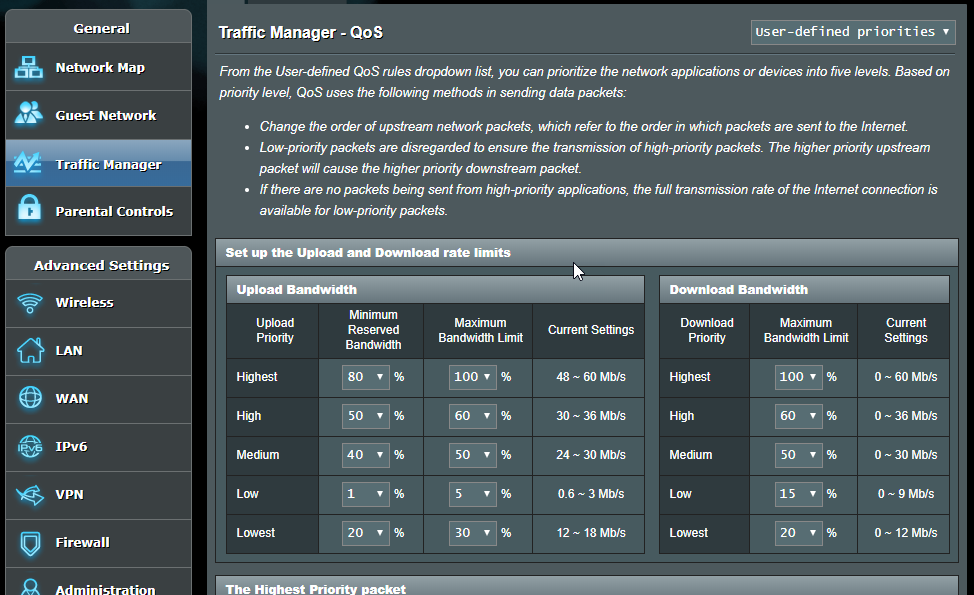Expand Medium upload minimum reserved bandwidth dropdown

click(x=366, y=455)
